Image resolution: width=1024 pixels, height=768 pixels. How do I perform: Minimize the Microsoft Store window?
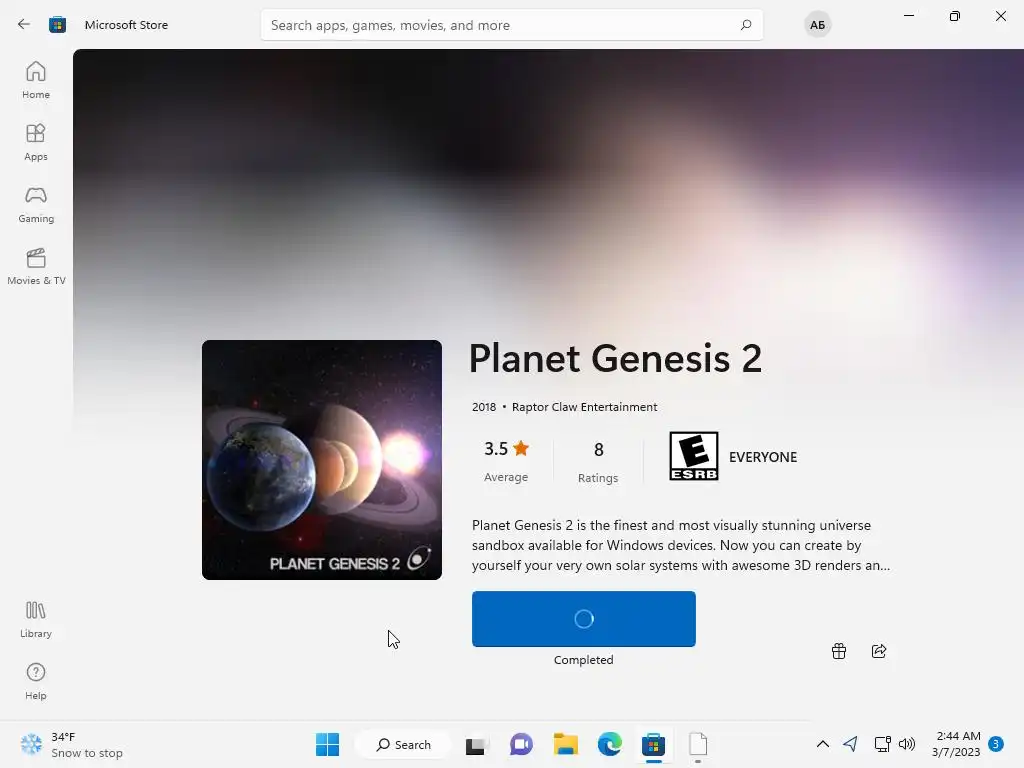909,16
